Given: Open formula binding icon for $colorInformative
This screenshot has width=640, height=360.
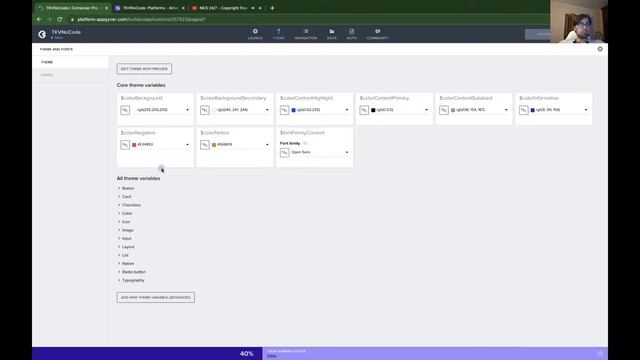Looking at the screenshot, I should [x=524, y=110].
